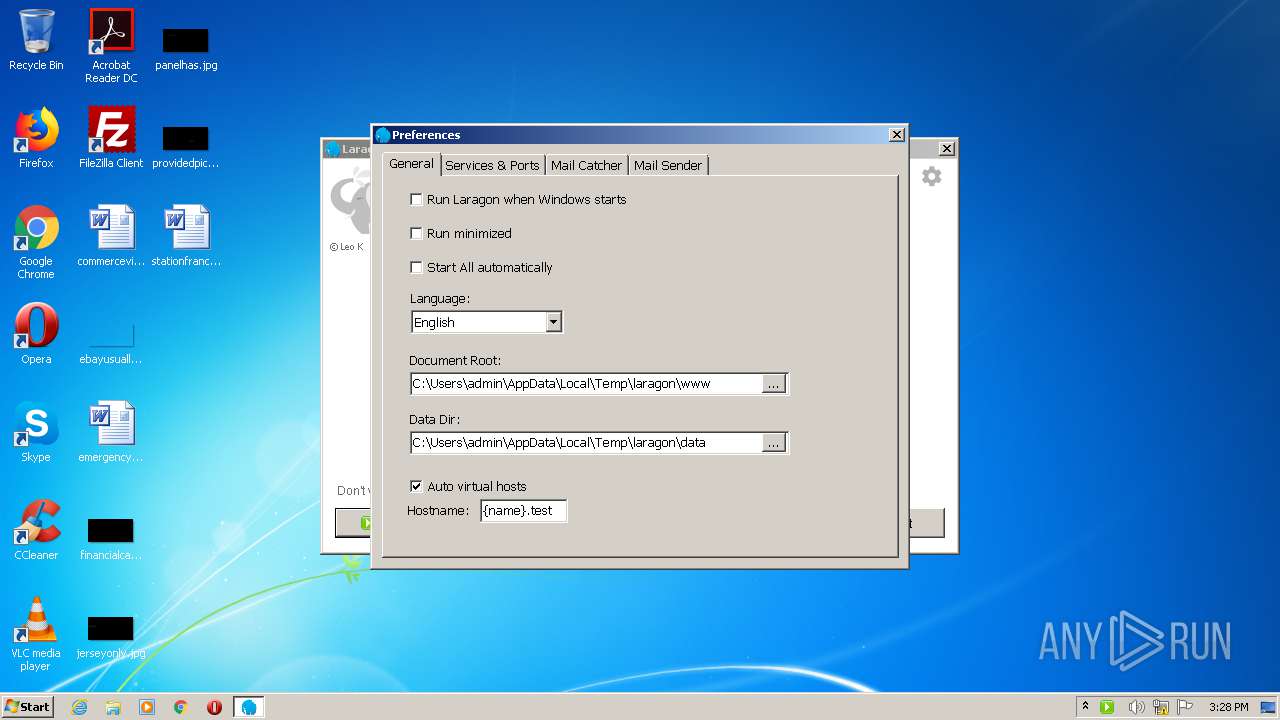This screenshot has height=720, width=1280.
Task: Open the Action Center flag icon
Action: [x=1185, y=707]
